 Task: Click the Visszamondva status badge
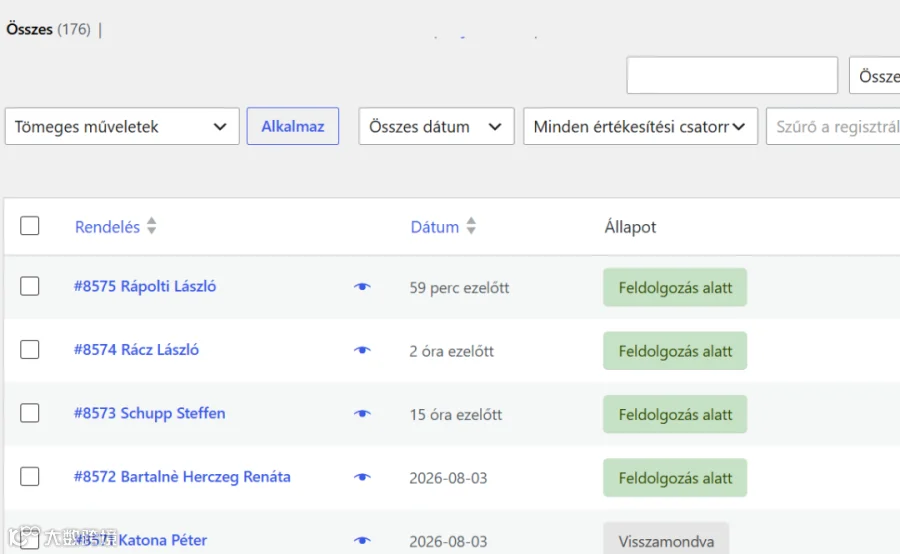[x=666, y=539]
